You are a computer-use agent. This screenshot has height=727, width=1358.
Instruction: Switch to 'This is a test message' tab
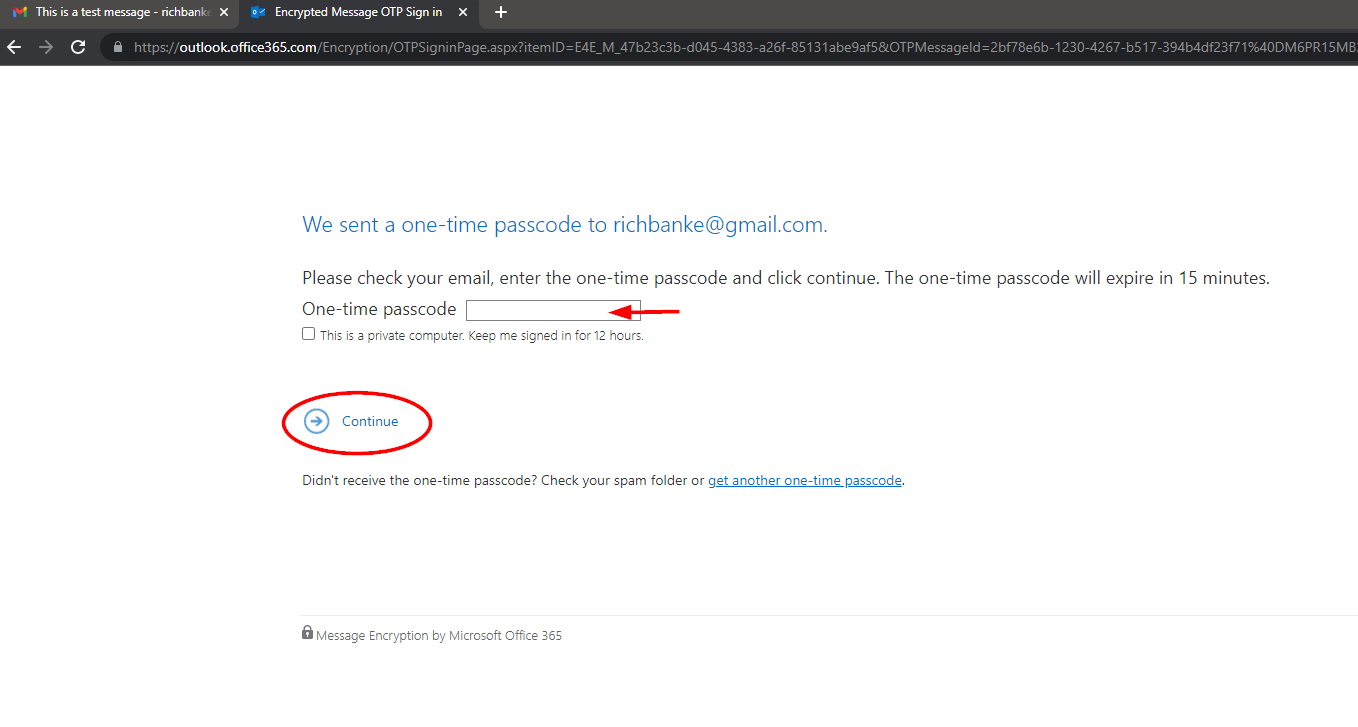(x=116, y=12)
